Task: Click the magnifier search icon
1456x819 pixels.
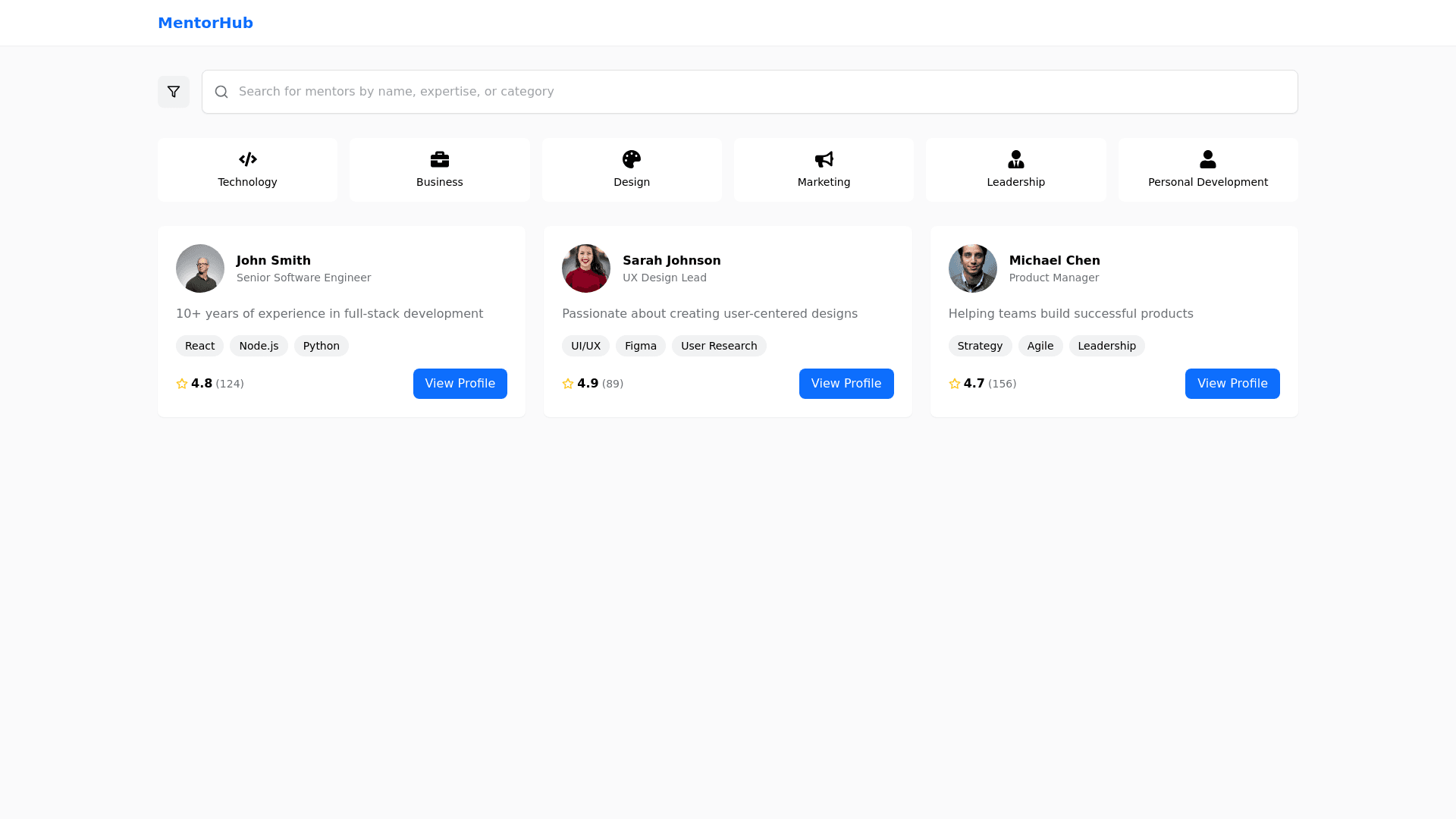Action: click(221, 92)
